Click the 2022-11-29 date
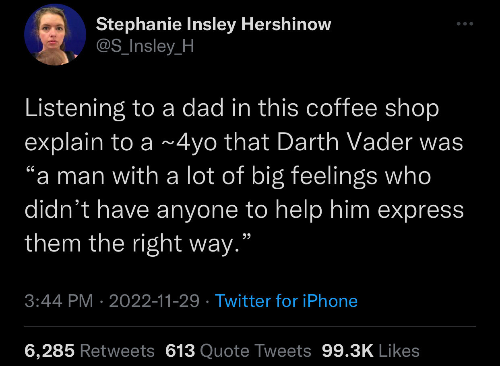The width and height of the screenshot is (500, 366). [154, 301]
